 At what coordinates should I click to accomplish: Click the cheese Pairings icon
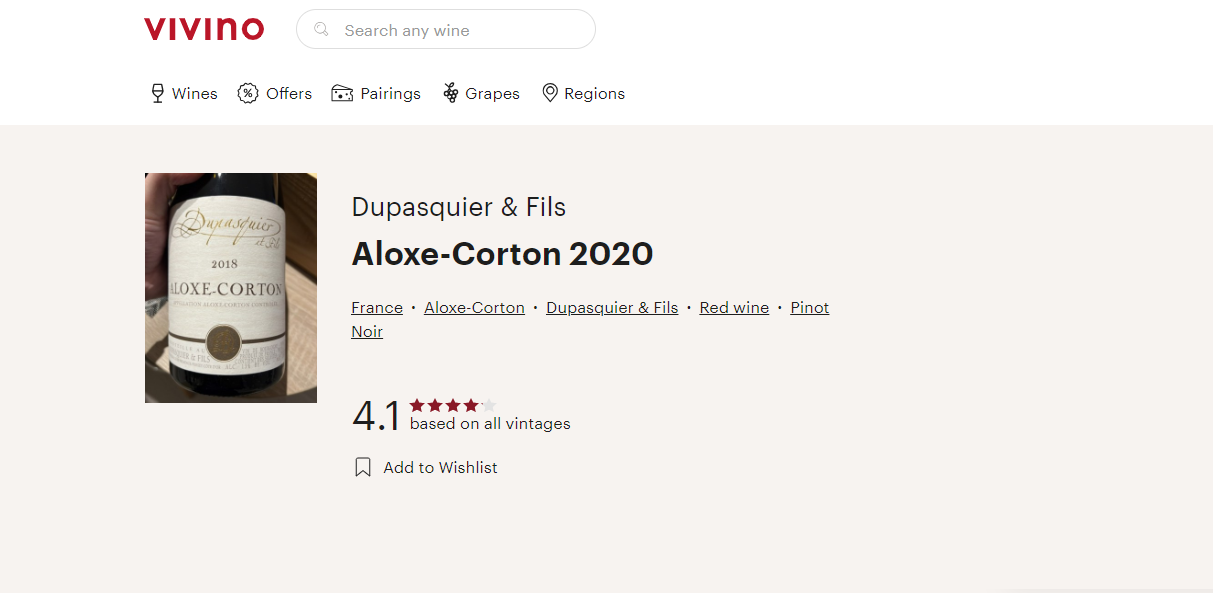tap(342, 93)
